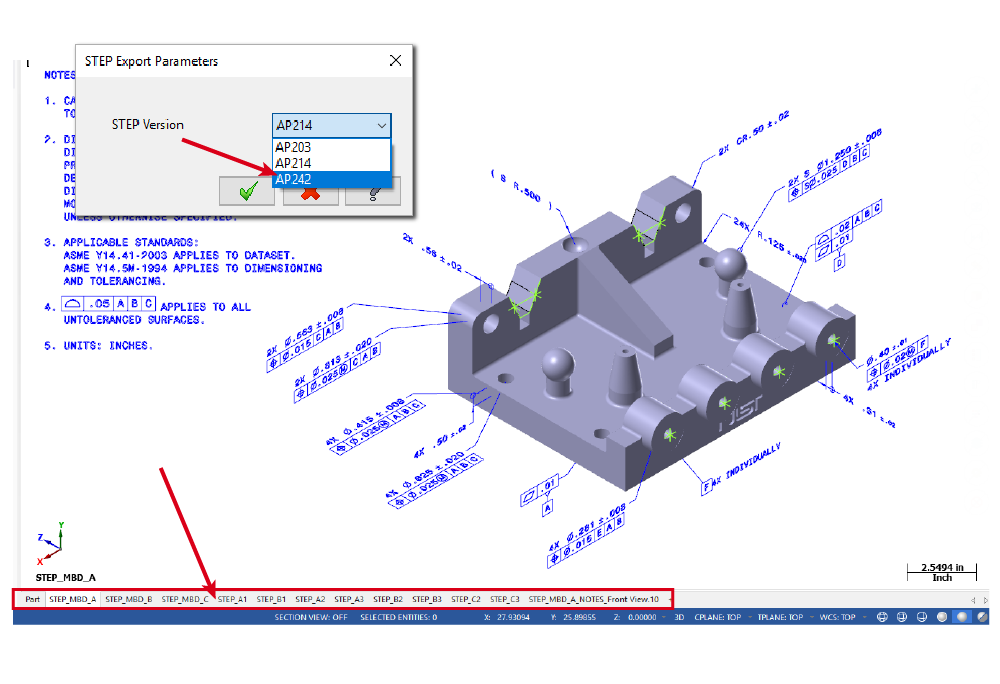Open STEP_A2 view tab
Image resolution: width=1000 pixels, height=684 pixels.
click(x=310, y=599)
